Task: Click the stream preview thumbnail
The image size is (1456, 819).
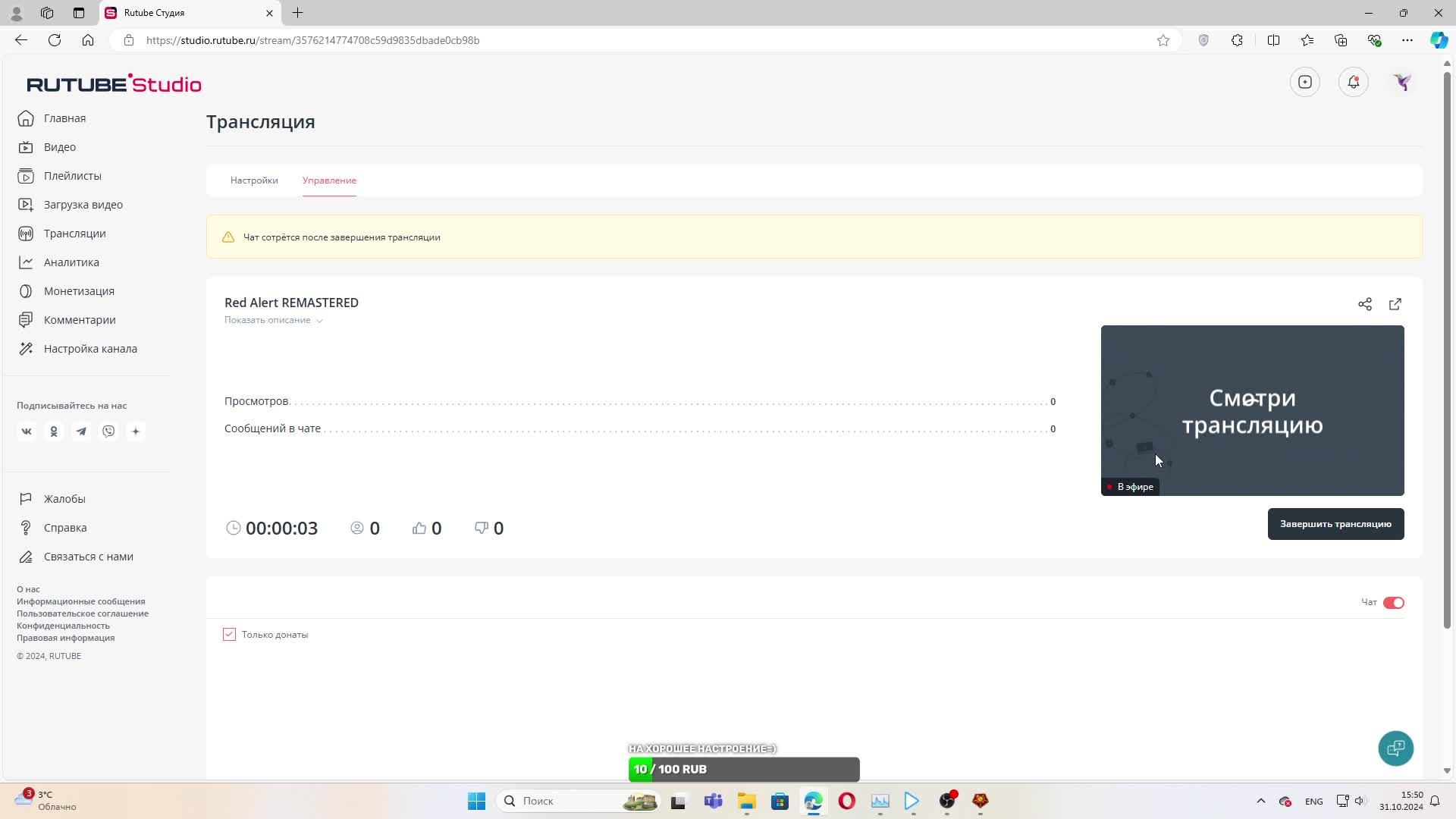Action: point(1252,410)
